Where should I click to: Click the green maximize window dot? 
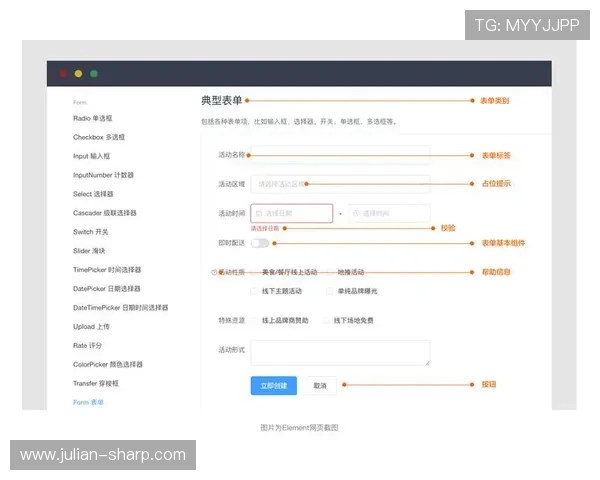point(94,73)
